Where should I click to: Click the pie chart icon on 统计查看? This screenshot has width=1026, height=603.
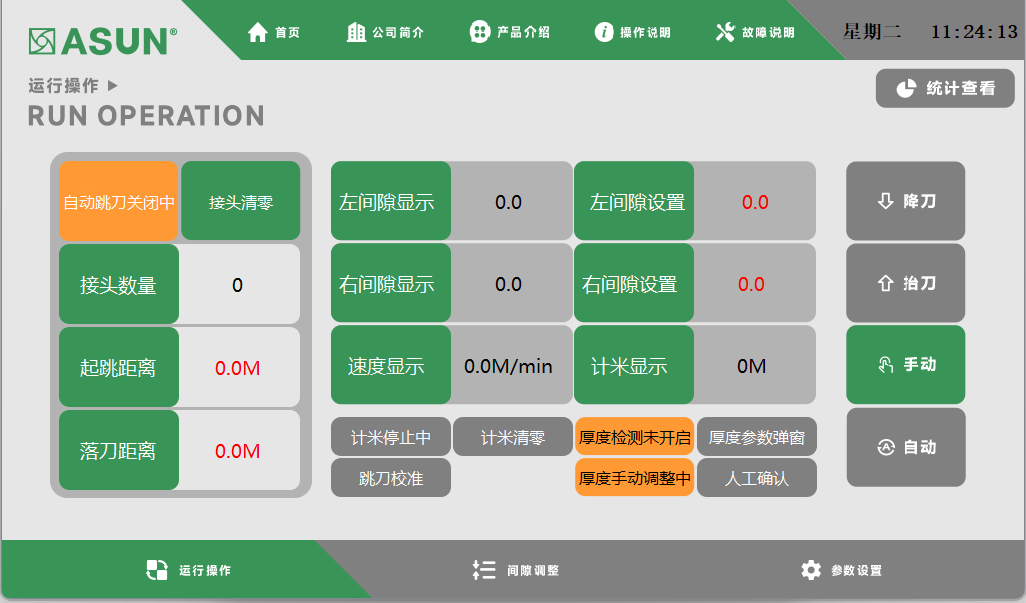pos(906,88)
